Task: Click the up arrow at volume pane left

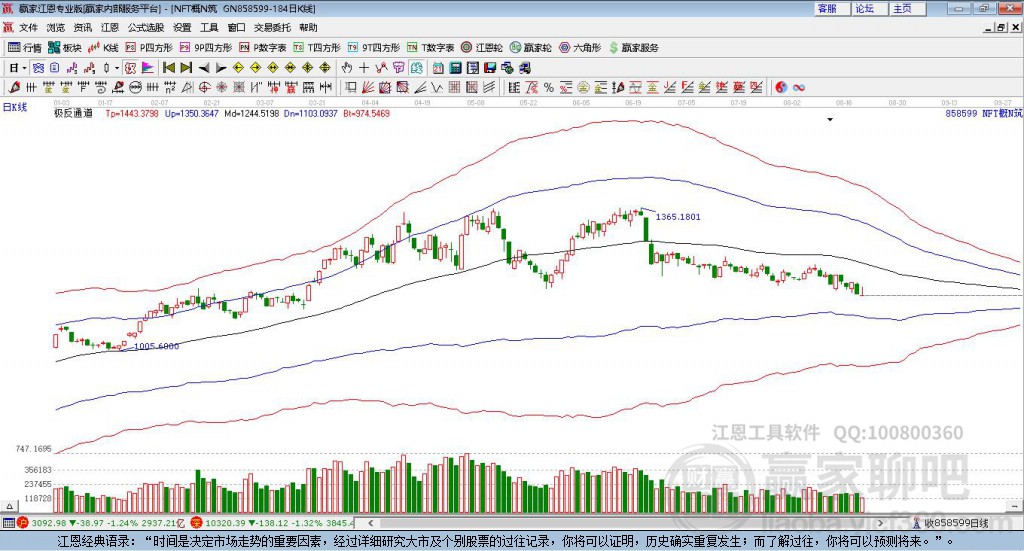Action: [x=9, y=506]
